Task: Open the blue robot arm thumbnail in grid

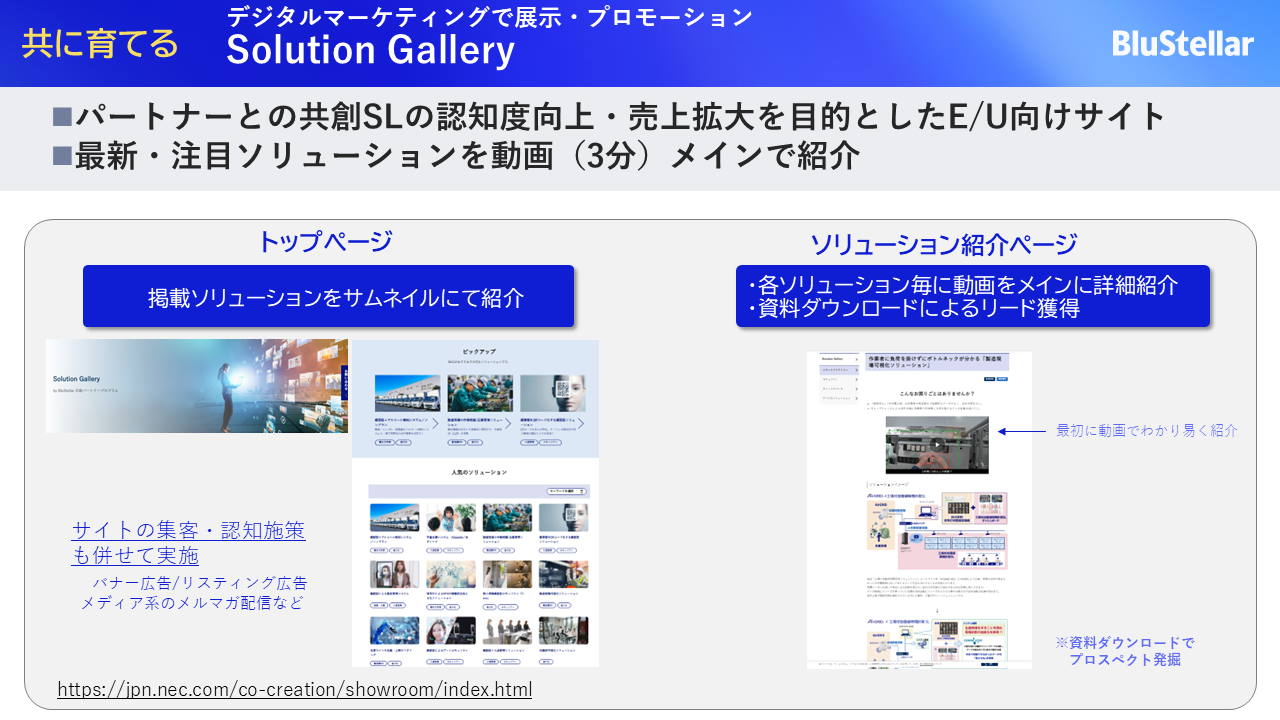Action: click(x=394, y=630)
